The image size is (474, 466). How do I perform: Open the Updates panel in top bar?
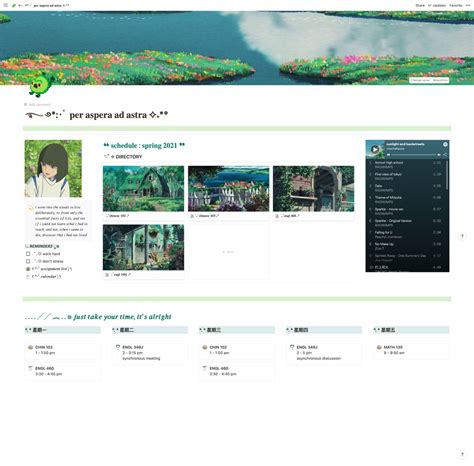(x=437, y=5)
